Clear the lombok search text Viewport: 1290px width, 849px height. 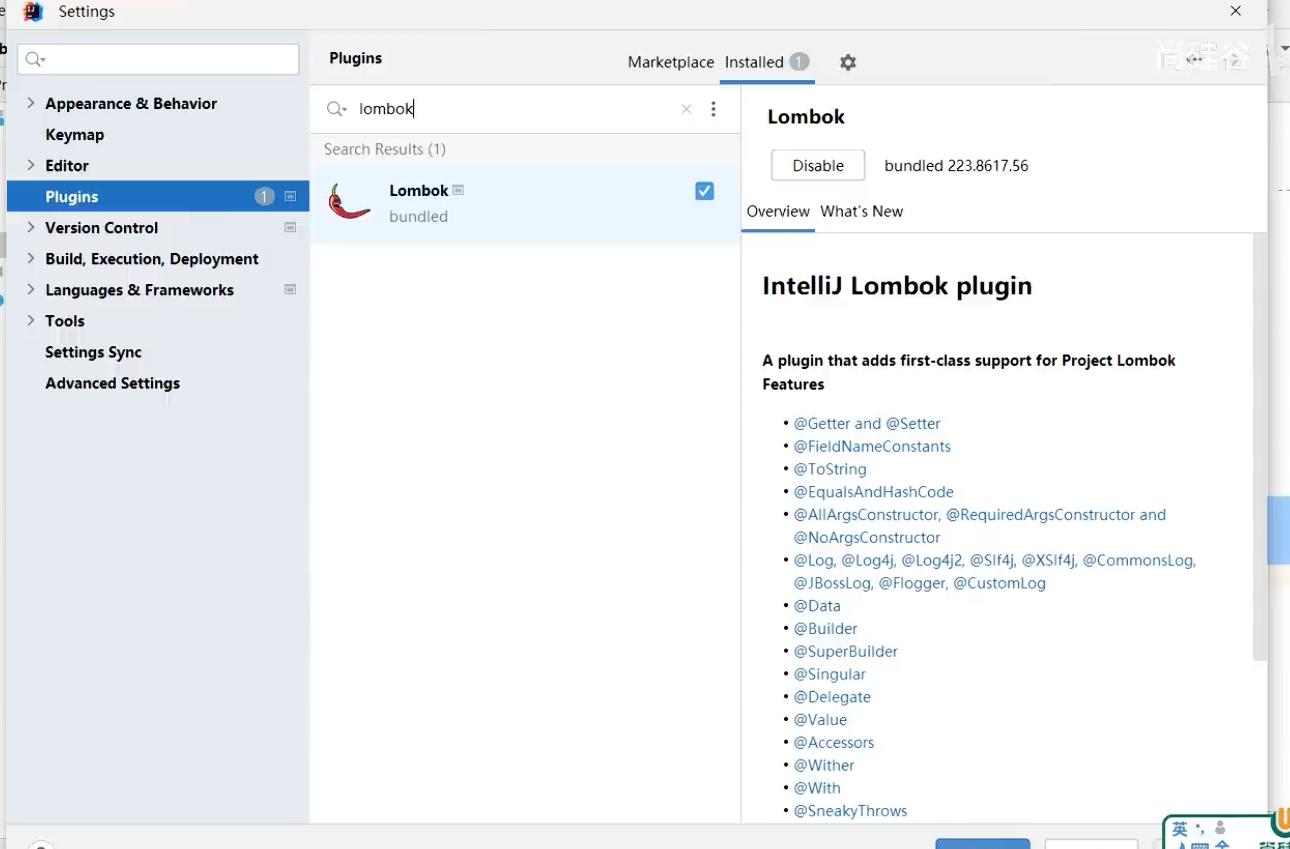pyautogui.click(x=686, y=109)
